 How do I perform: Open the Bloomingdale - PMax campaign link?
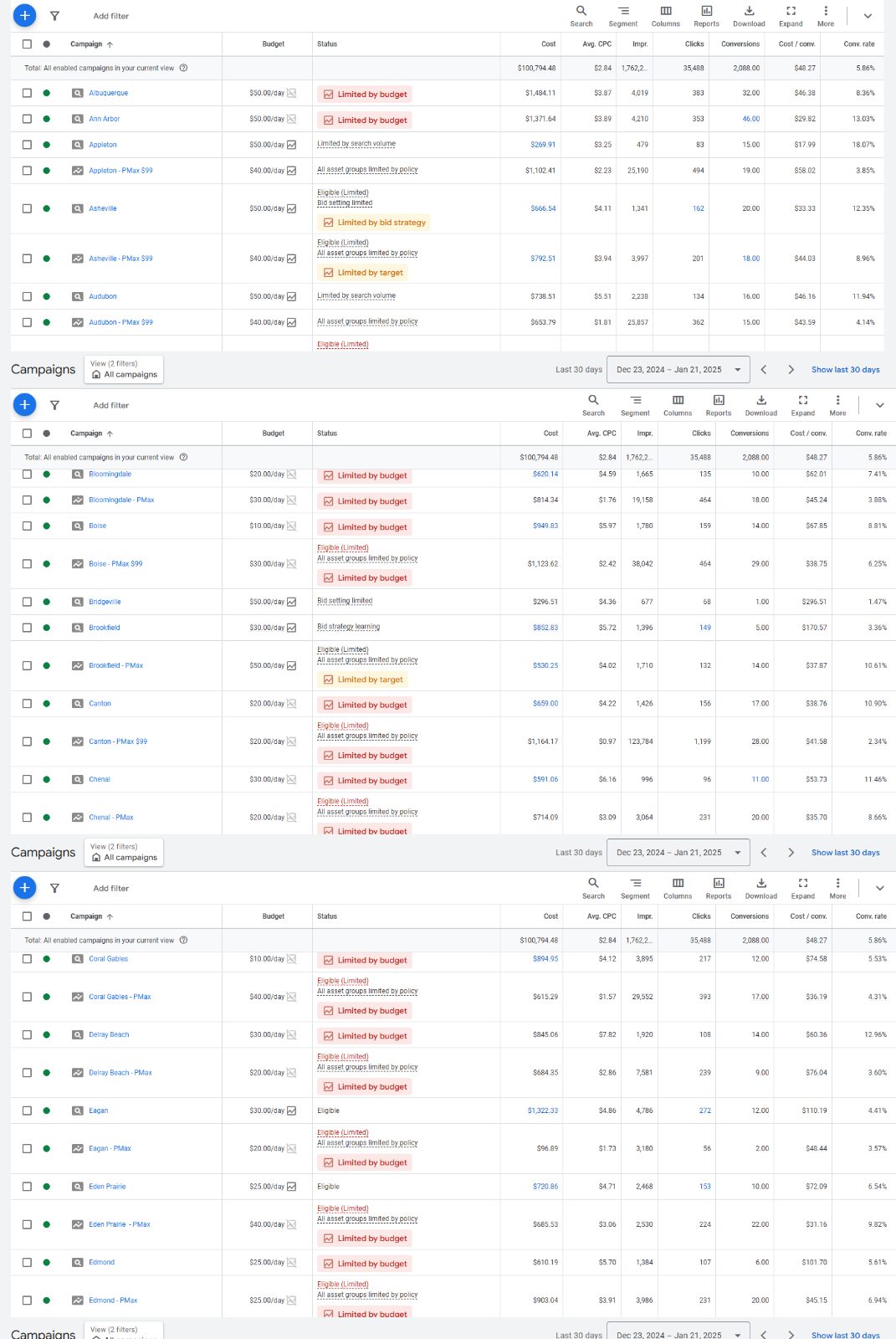coord(121,500)
